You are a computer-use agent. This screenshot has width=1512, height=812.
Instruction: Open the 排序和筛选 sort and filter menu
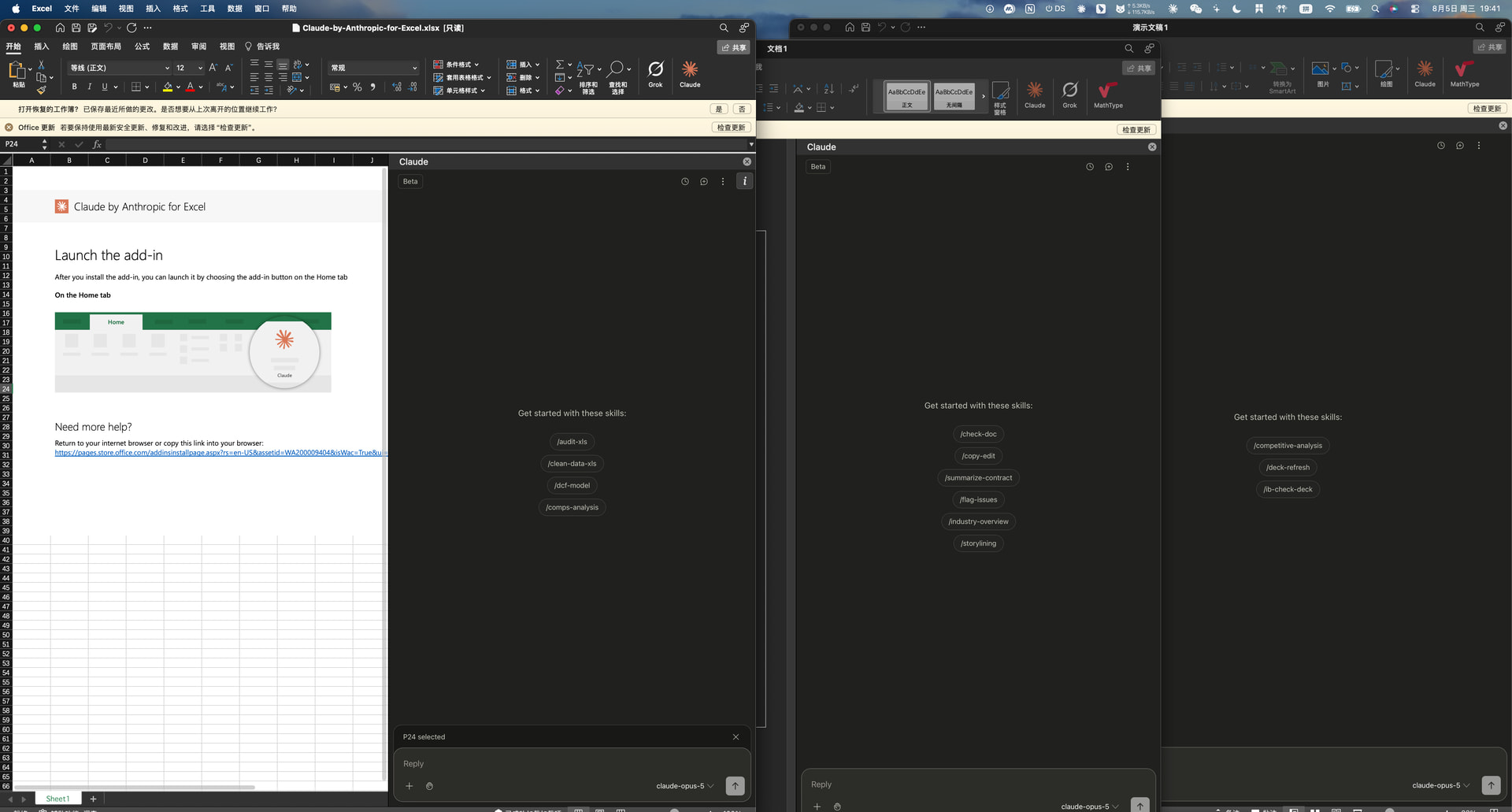click(x=588, y=77)
